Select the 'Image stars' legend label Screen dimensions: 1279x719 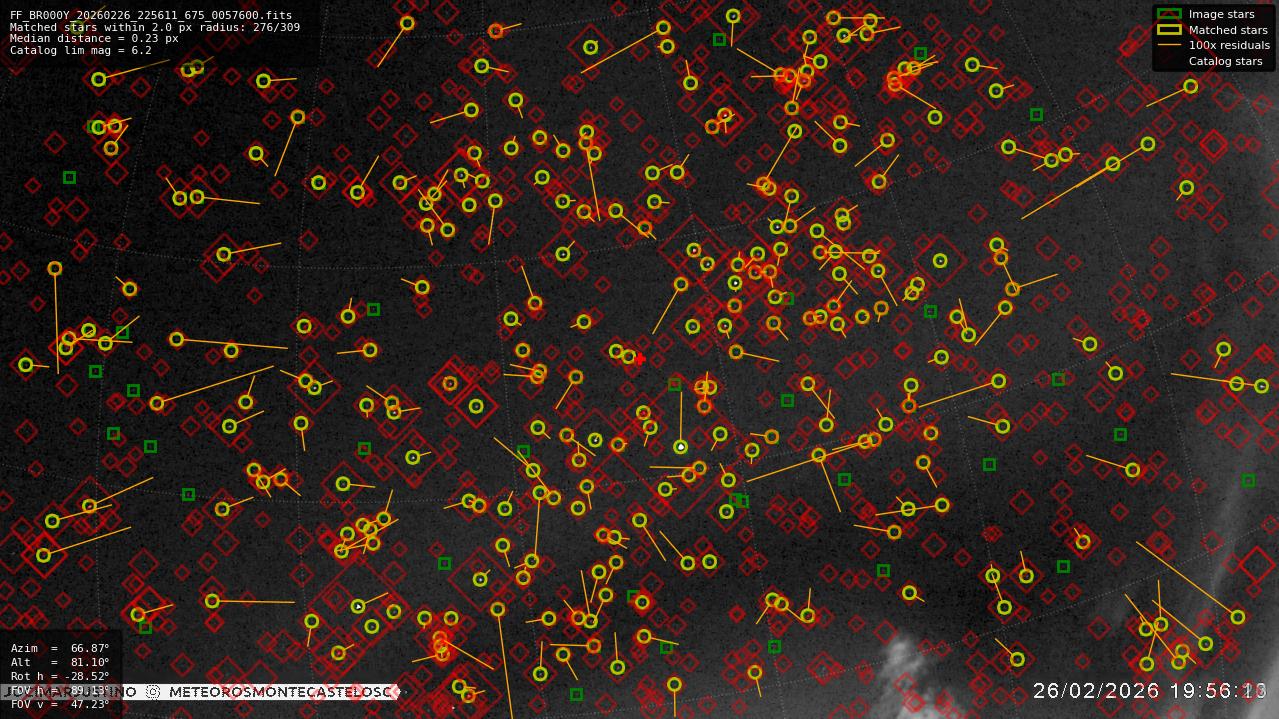click(x=1221, y=14)
